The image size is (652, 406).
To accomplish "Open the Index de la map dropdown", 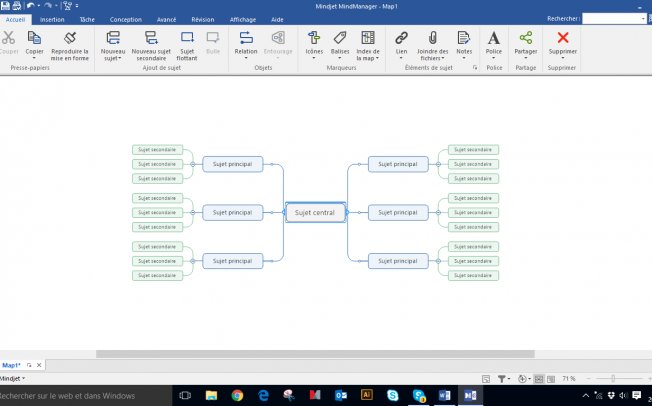I will (368, 58).
